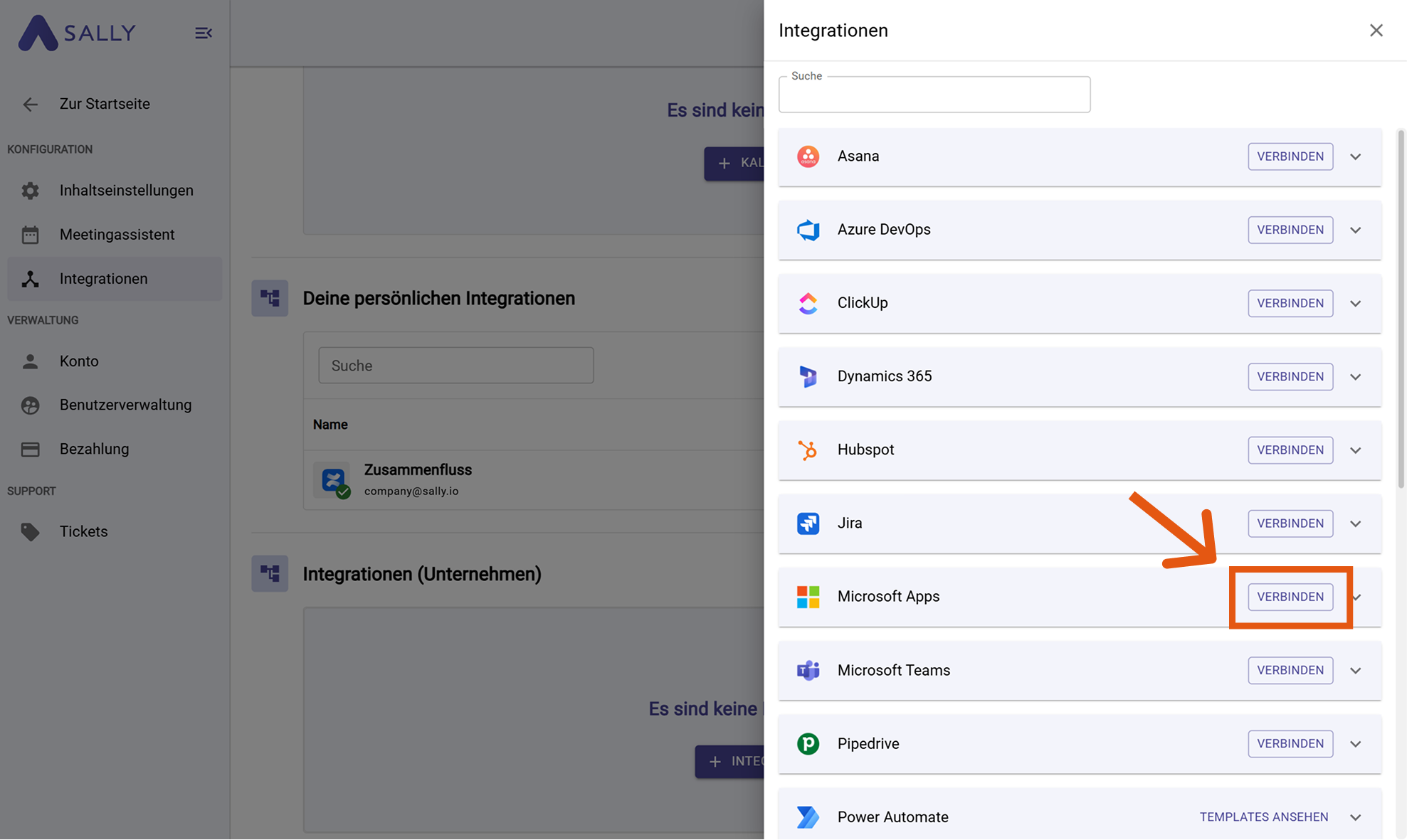This screenshot has width=1407, height=840.
Task: Expand the Dynamics 365 row chevron
Action: click(1356, 377)
